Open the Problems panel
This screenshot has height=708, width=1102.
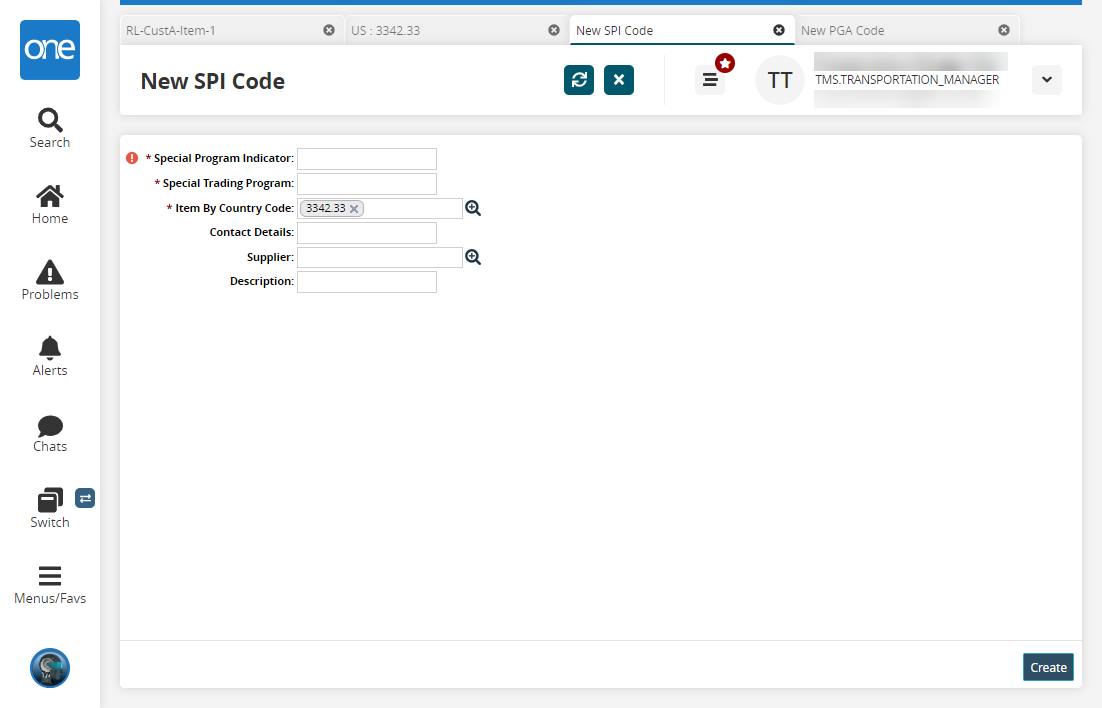point(50,281)
